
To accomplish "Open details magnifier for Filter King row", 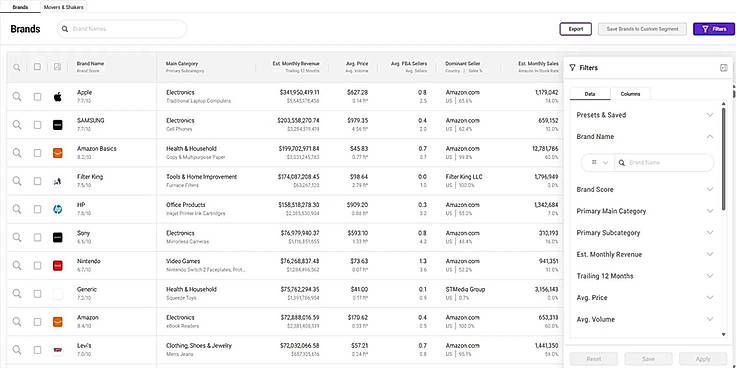I will (x=17, y=181).
